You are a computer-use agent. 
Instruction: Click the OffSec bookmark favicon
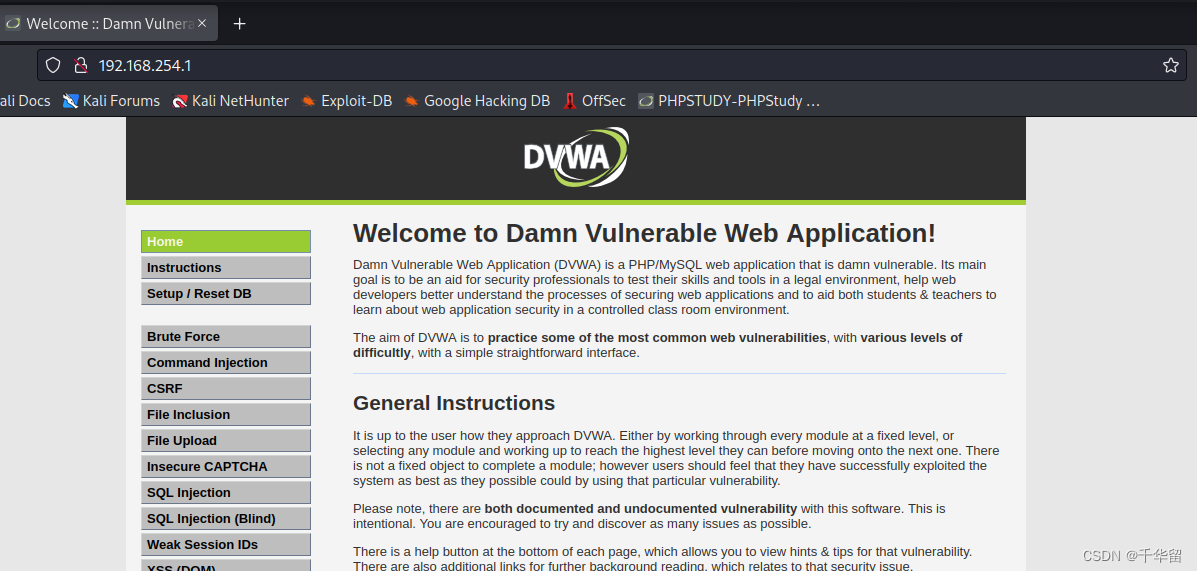569,101
